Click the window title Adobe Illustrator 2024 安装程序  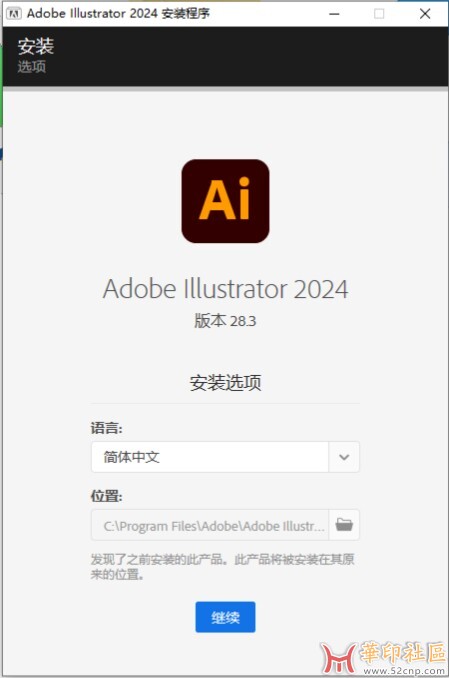pyautogui.click(x=118, y=13)
